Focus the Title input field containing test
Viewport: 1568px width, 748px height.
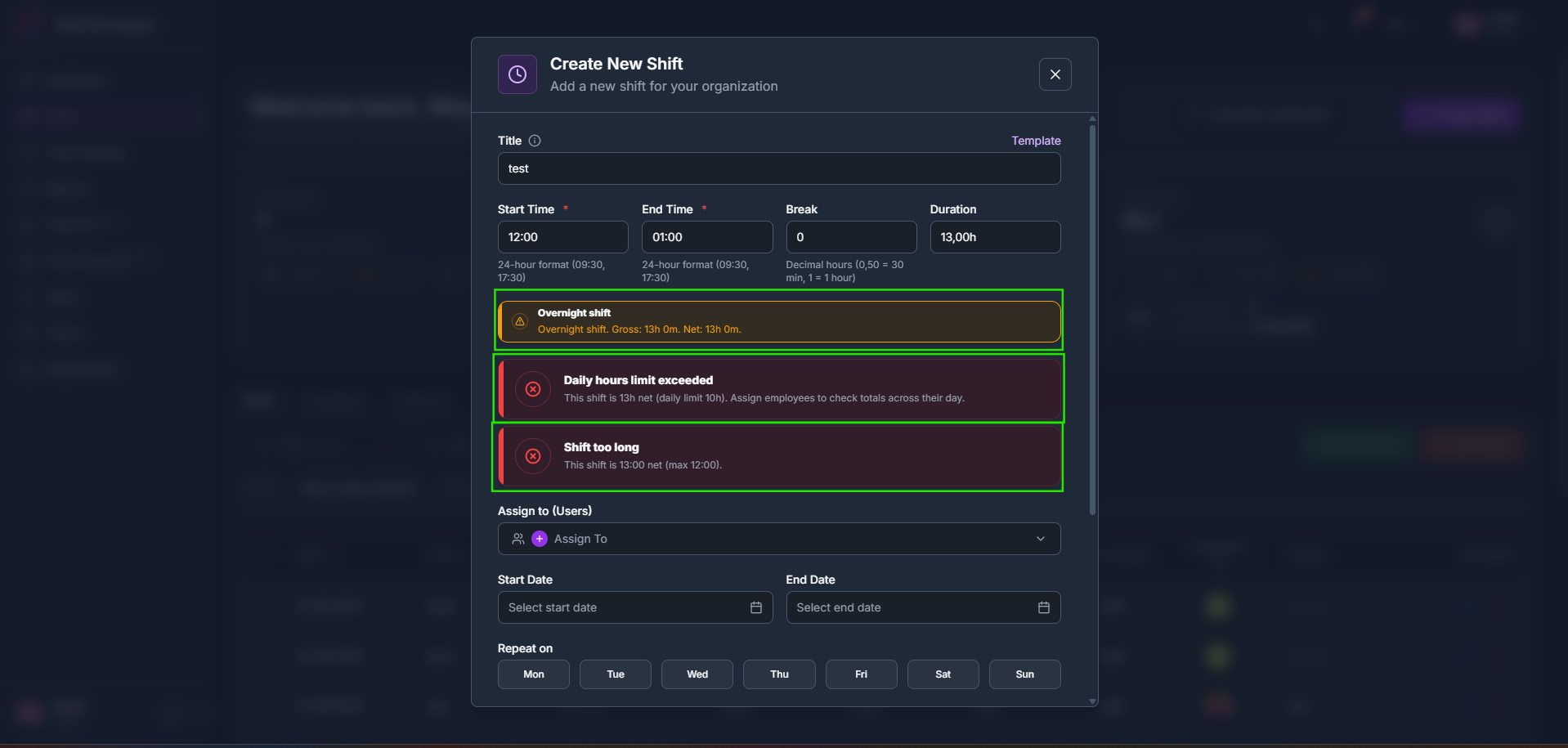tap(779, 168)
